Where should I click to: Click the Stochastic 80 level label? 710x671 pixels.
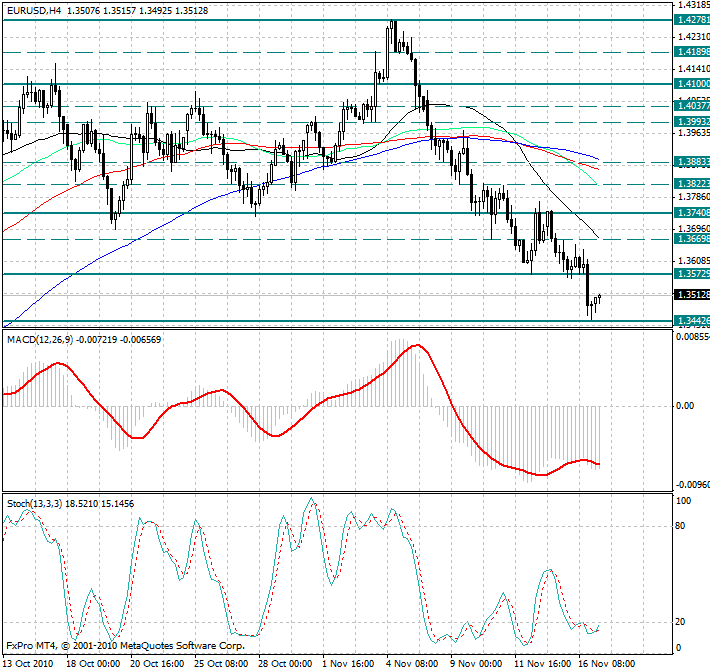[682, 524]
